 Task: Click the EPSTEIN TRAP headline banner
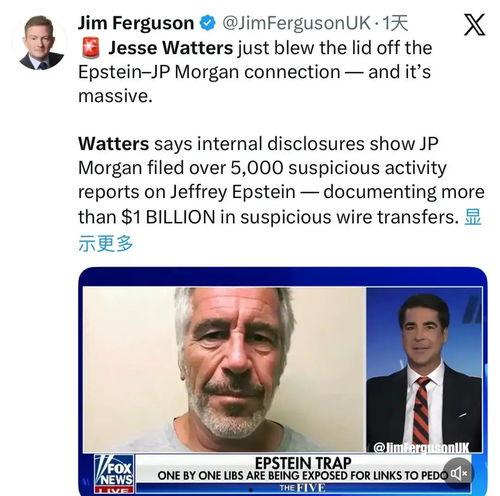point(303,463)
